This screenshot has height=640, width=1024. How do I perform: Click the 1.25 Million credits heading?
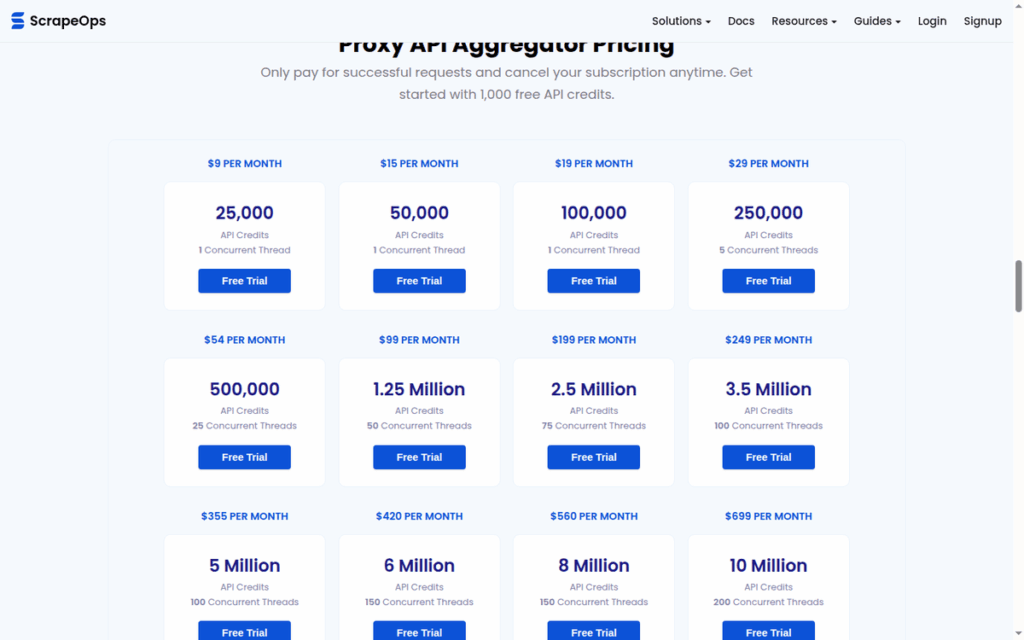click(x=419, y=389)
